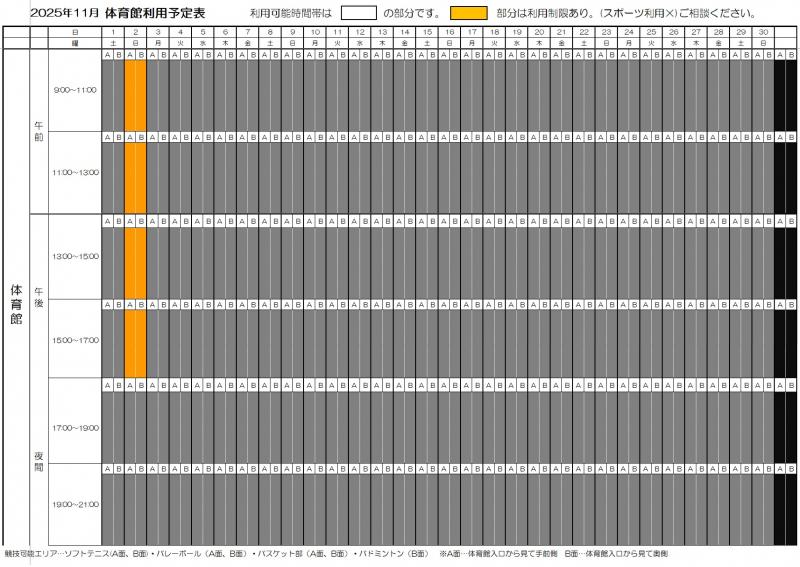Click the white available-time legend box
Screen dimensions: 800x567
click(358, 13)
